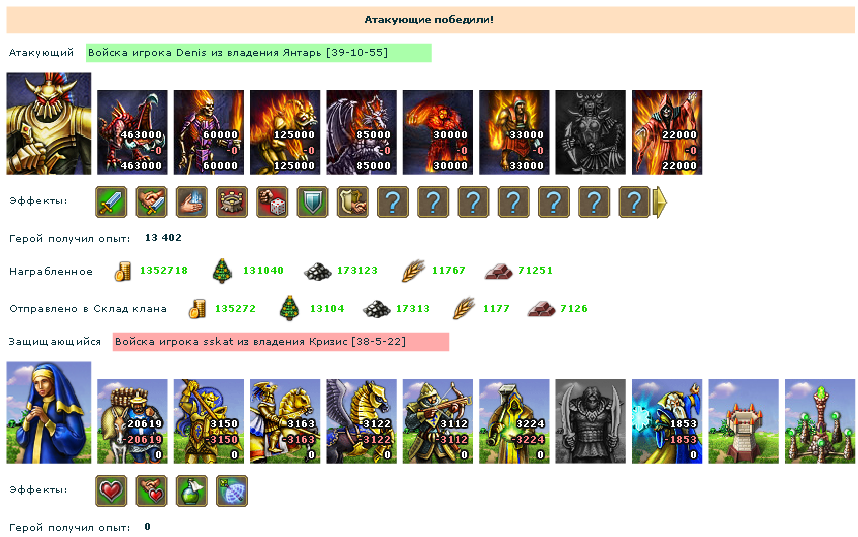Select the defender unit with 20619 troops

click(132, 421)
